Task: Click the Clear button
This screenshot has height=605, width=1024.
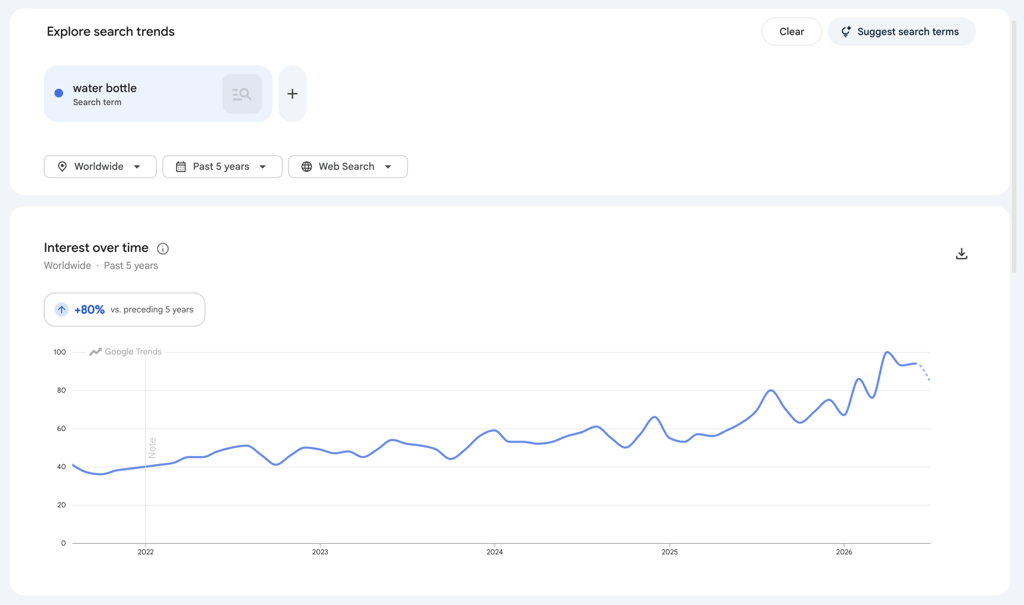Action: click(791, 31)
